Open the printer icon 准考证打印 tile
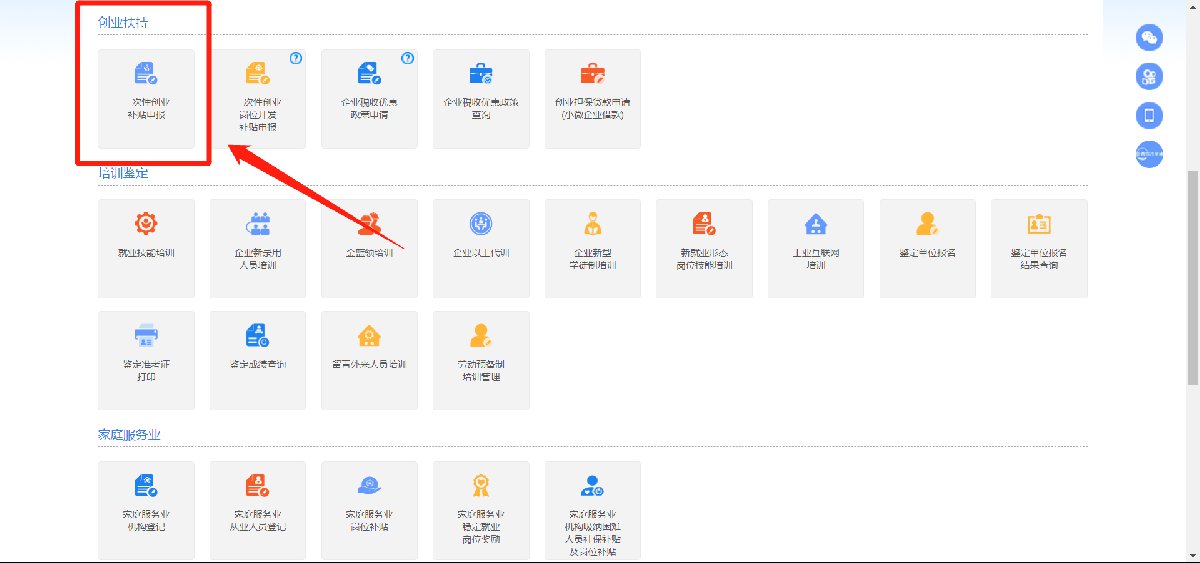This screenshot has width=1200, height=563. pyautogui.click(x=146, y=359)
